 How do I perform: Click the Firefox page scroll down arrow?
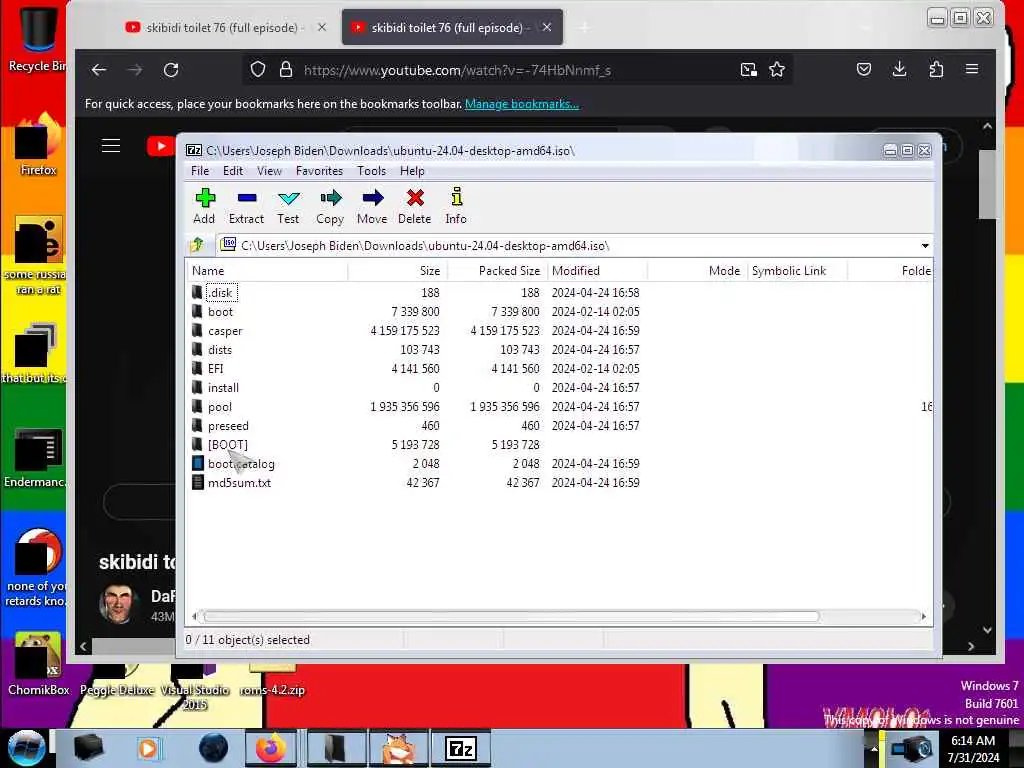point(987,630)
